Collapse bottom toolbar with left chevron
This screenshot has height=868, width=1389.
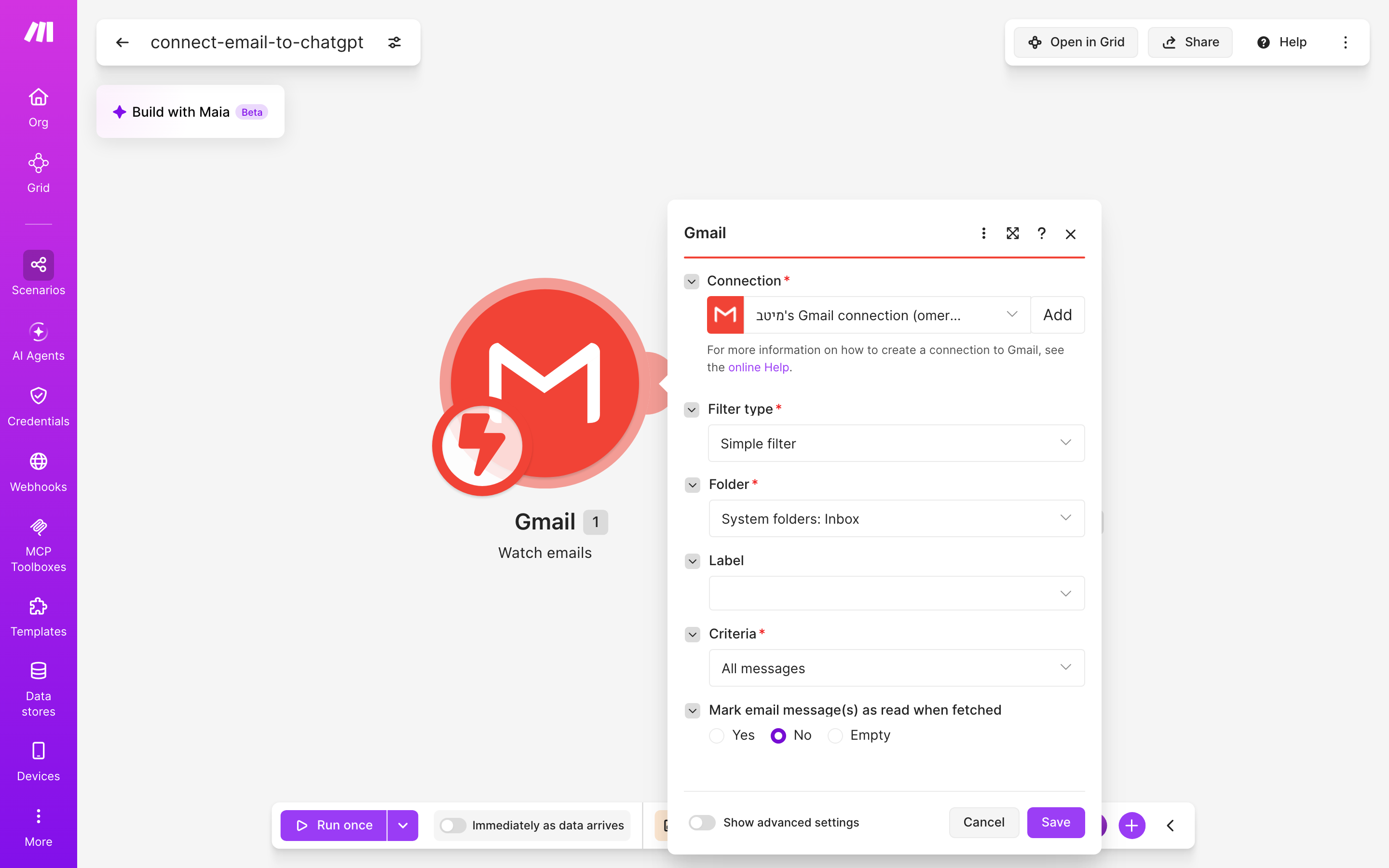tap(1171, 826)
